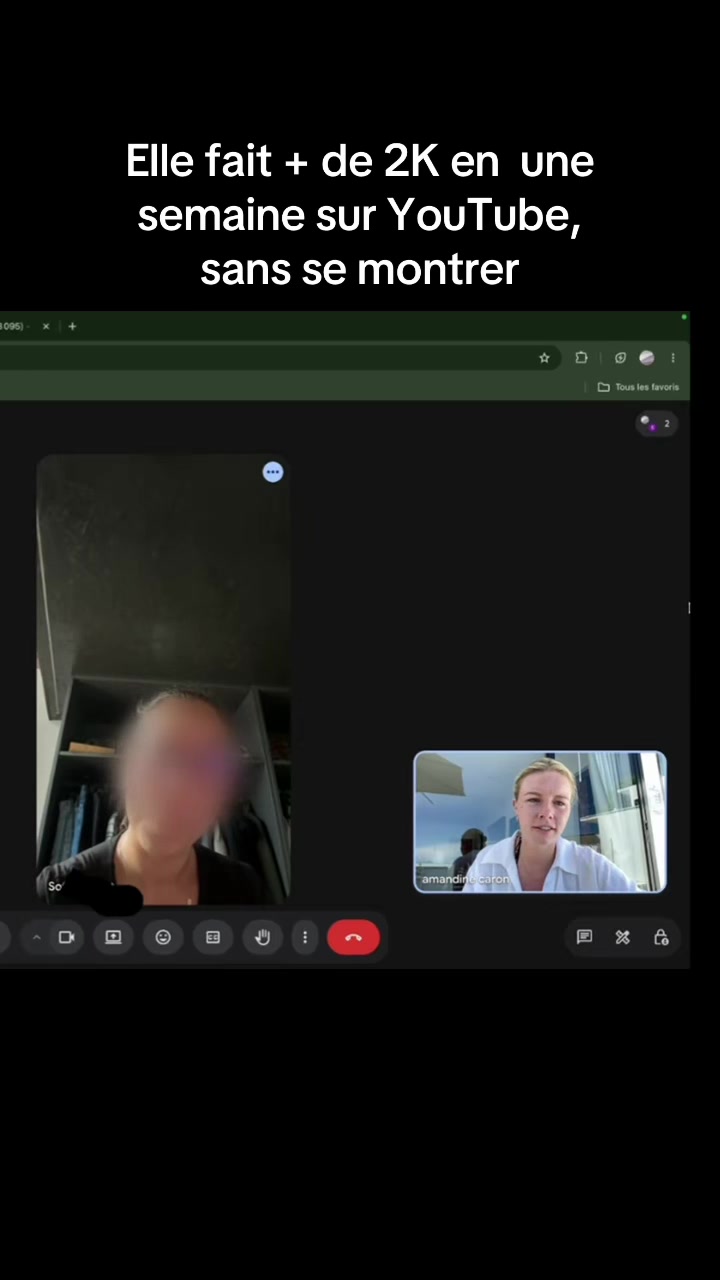Image resolution: width=720 pixels, height=1280 pixels.
Task: Open Chrome extensions puzzle icon
Action: click(x=581, y=358)
